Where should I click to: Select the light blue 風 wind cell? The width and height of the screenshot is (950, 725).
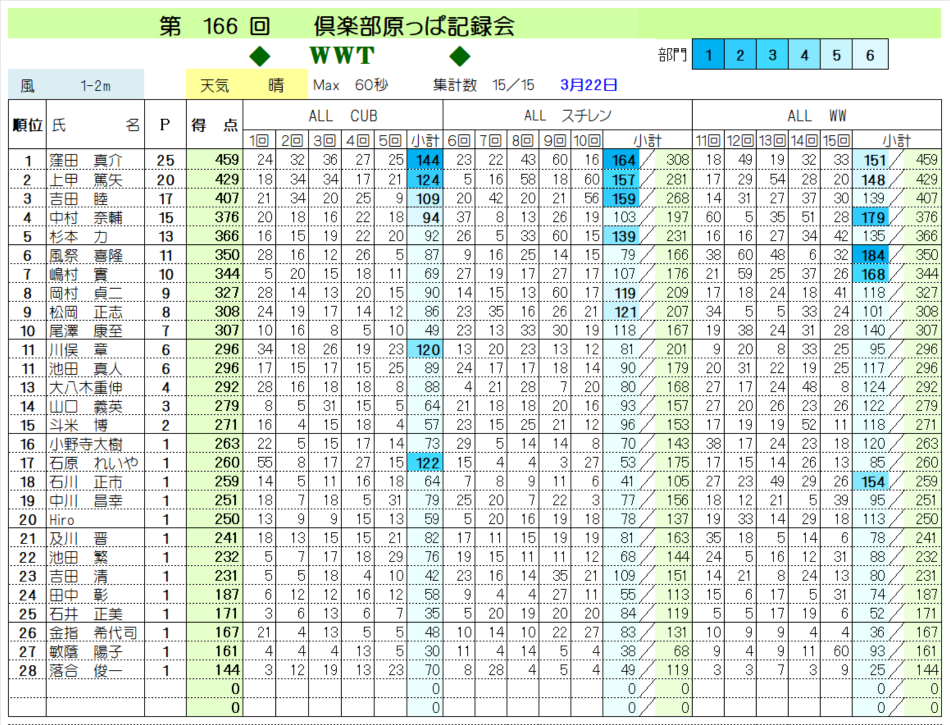click(x=76, y=85)
